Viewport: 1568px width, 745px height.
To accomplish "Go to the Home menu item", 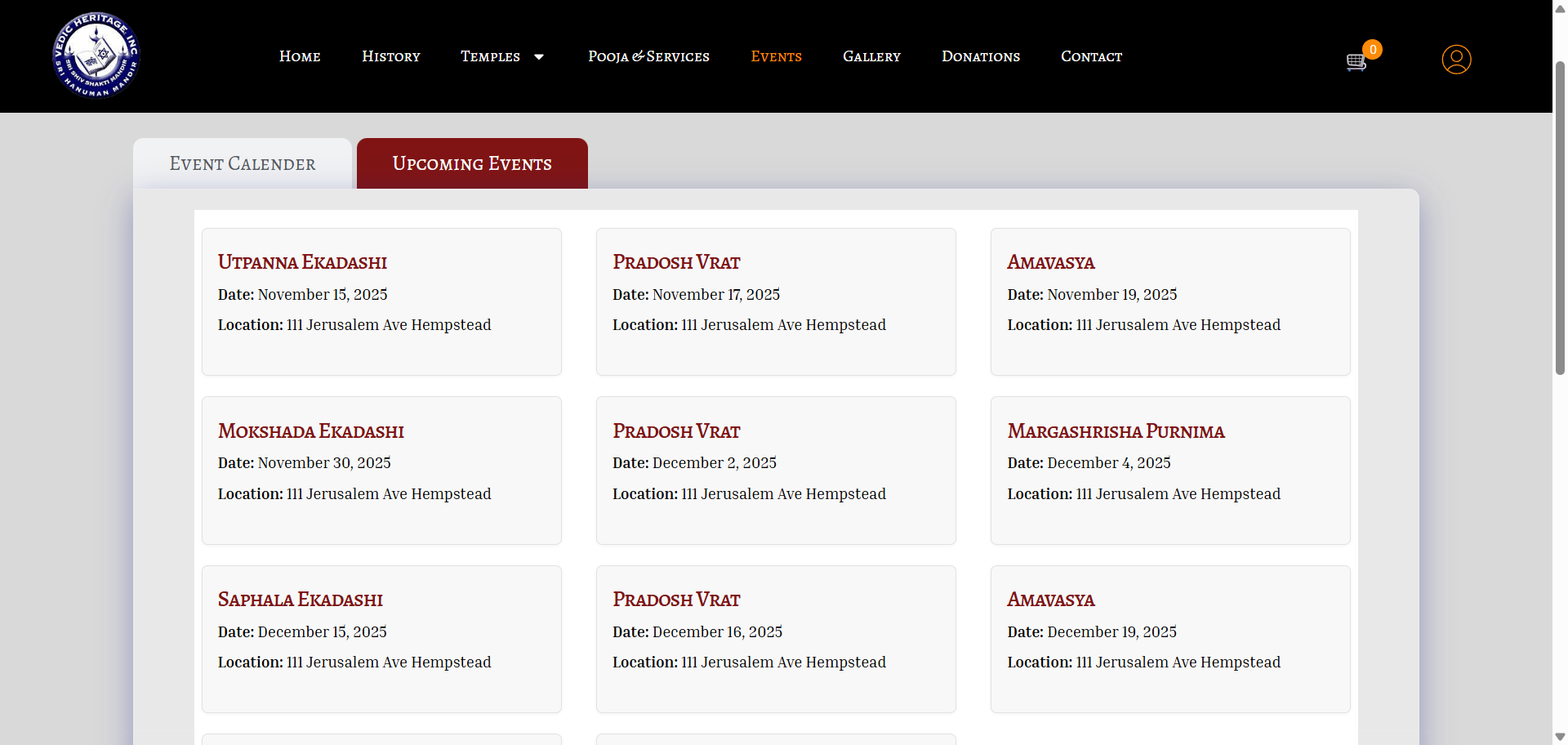I will point(300,56).
